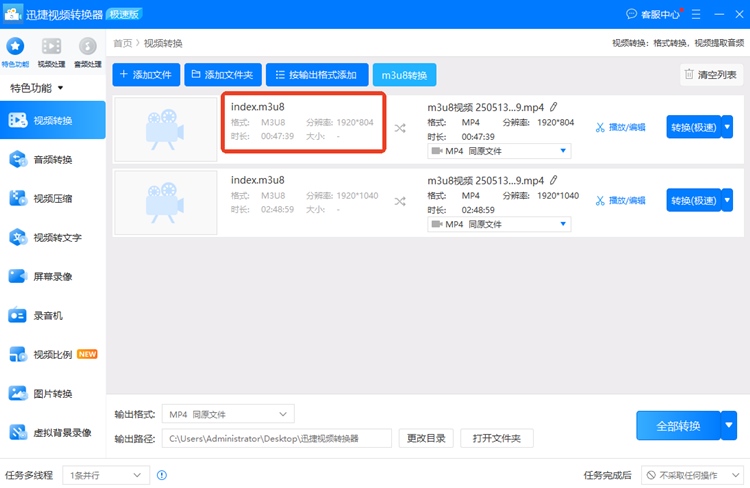
Task: Edit output name pencil icon for 1920*1040 file
Action: coord(553,180)
